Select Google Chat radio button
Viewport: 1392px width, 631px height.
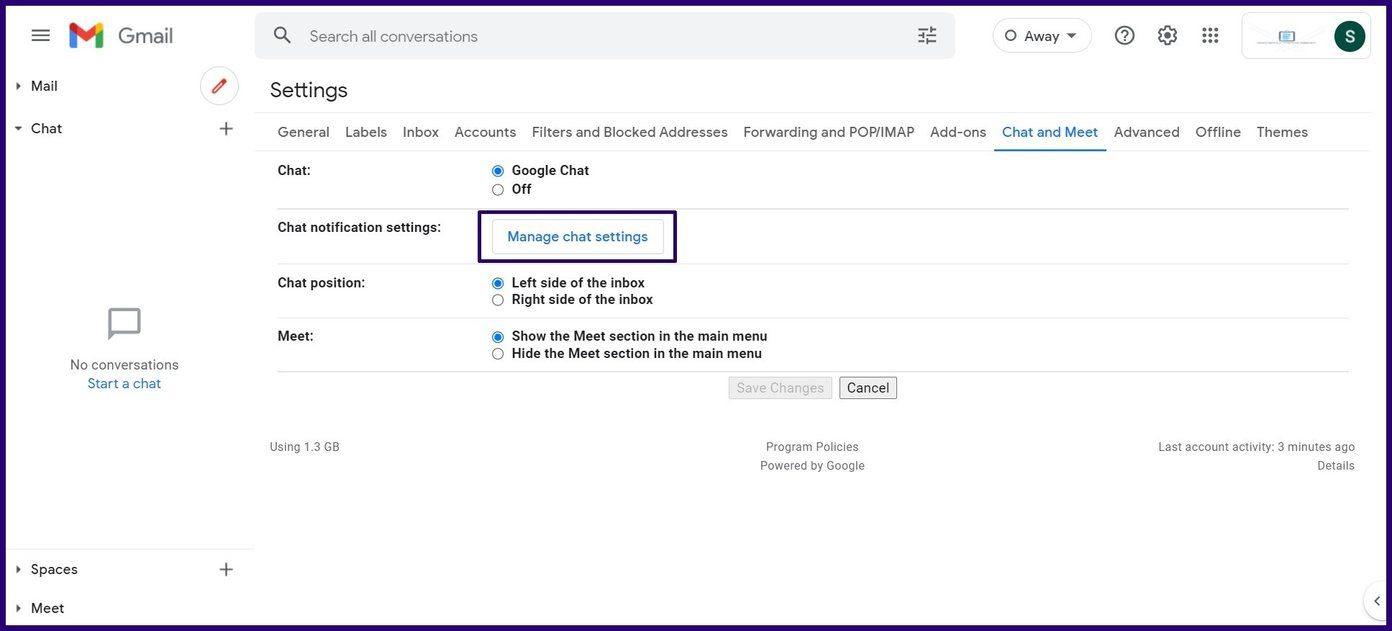pyautogui.click(x=498, y=171)
